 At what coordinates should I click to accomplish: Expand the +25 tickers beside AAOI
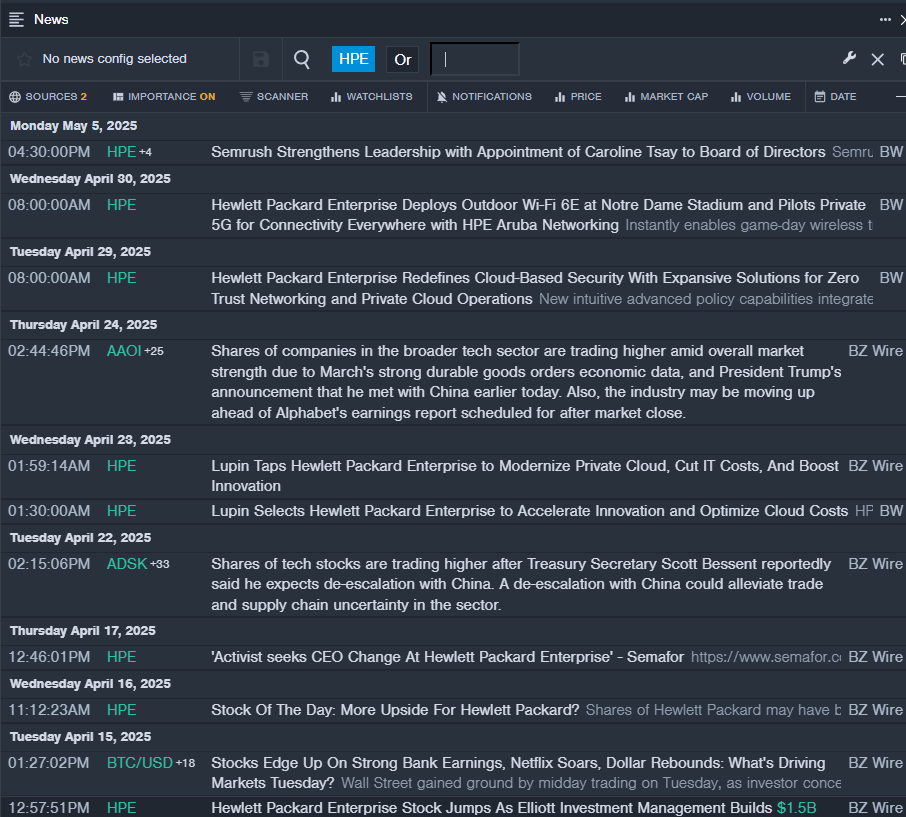pos(154,351)
